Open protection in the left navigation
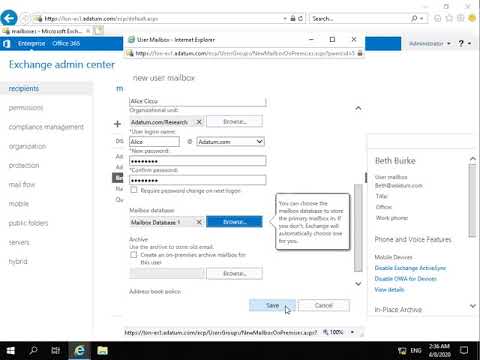The width and height of the screenshot is (480, 360). [24, 165]
